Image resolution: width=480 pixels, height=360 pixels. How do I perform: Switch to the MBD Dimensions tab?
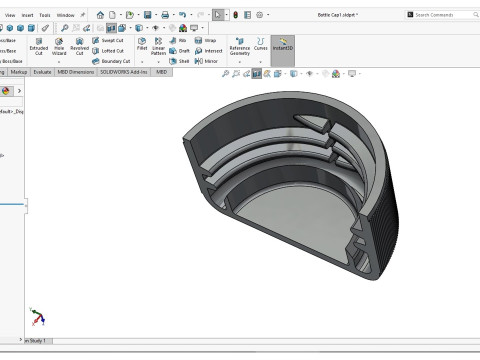76,72
